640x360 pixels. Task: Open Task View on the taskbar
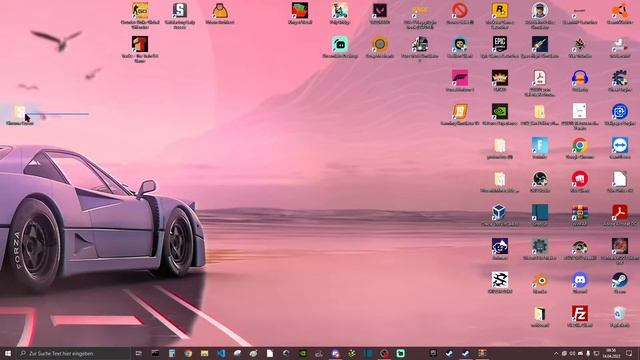point(138,353)
